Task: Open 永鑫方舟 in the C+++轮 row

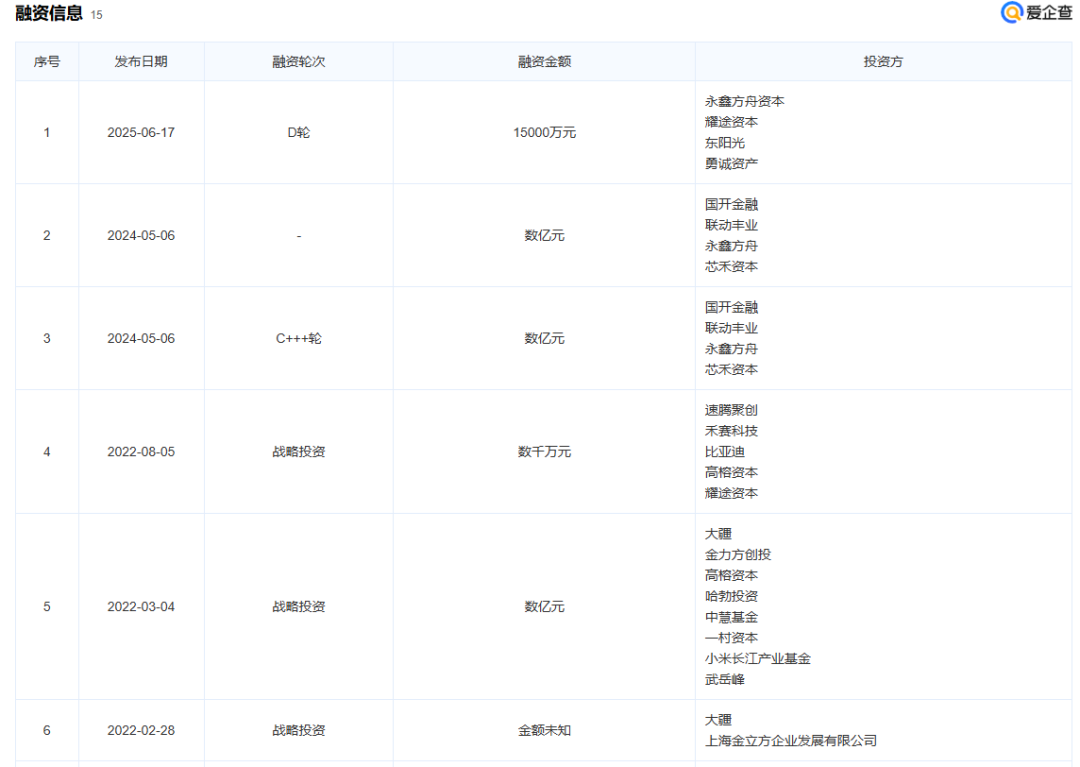Action: (x=731, y=349)
